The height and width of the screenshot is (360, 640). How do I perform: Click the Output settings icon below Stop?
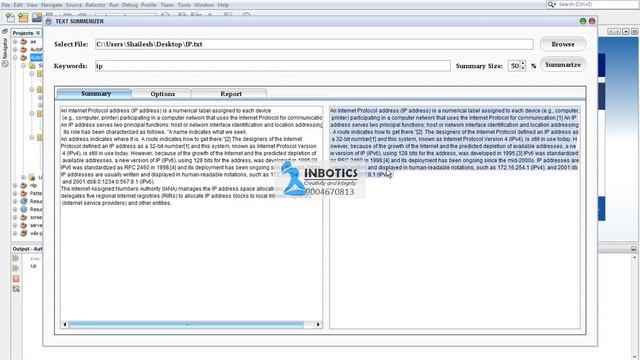click(16, 289)
